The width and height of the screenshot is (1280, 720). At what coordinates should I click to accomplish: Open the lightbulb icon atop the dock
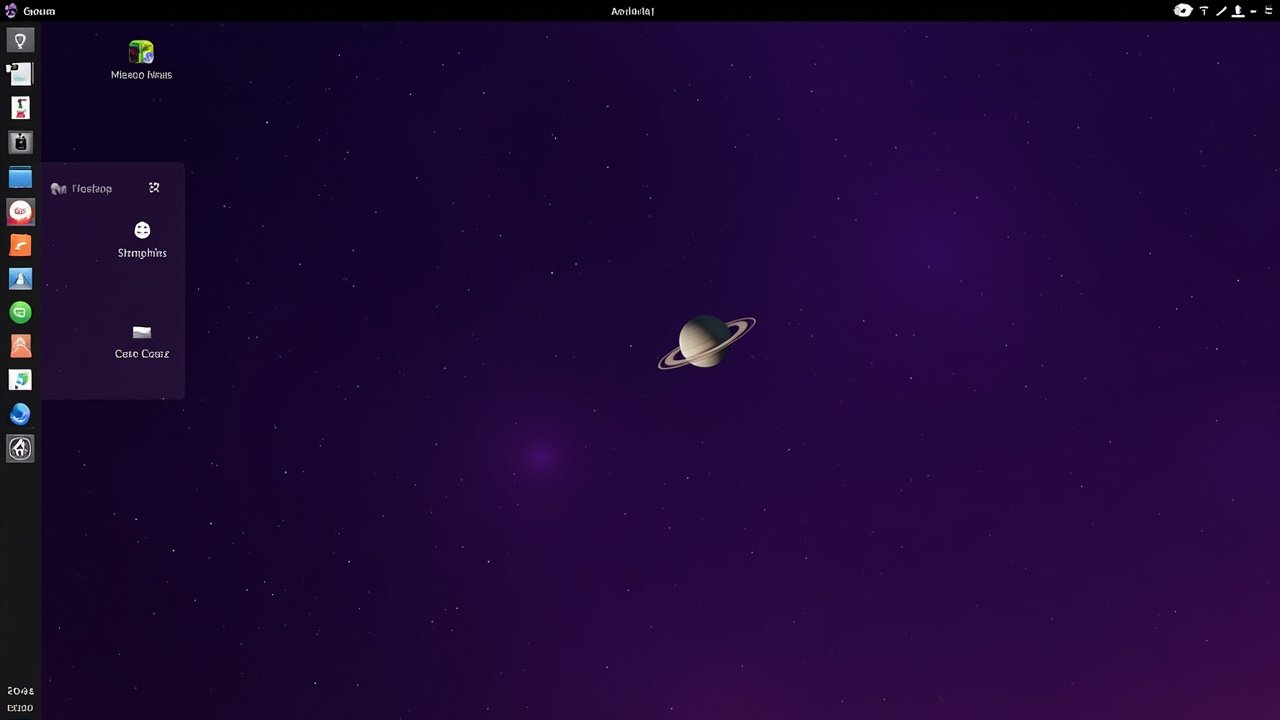pyautogui.click(x=20, y=40)
